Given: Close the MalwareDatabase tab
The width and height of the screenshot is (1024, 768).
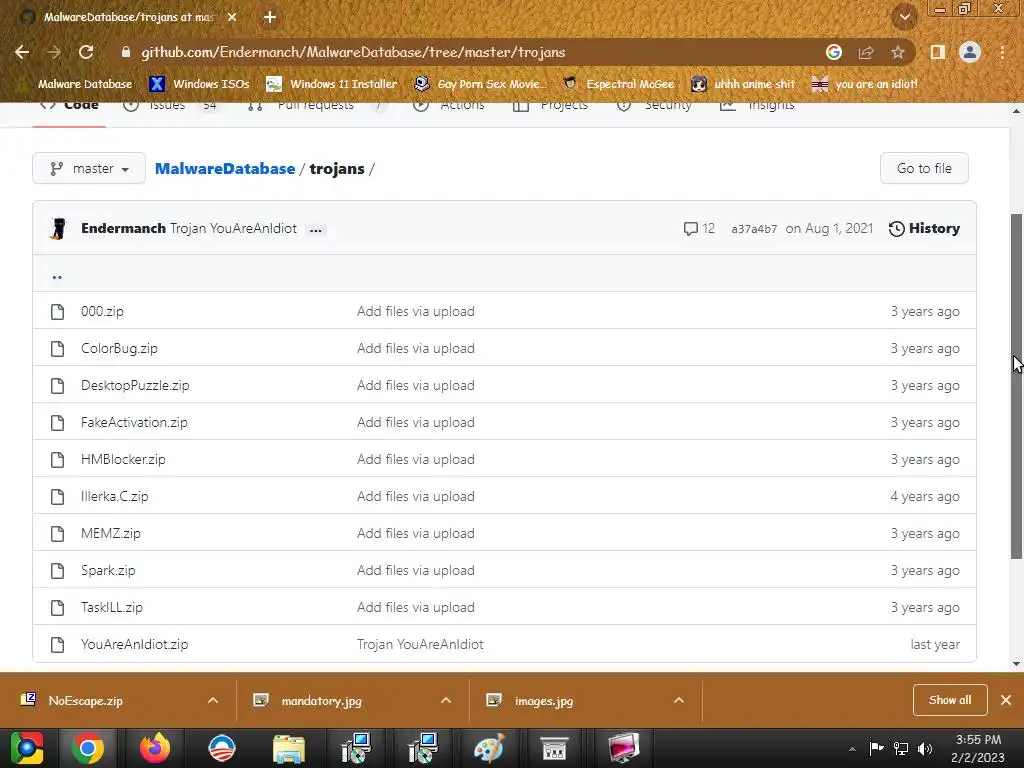Looking at the screenshot, I should [x=232, y=17].
